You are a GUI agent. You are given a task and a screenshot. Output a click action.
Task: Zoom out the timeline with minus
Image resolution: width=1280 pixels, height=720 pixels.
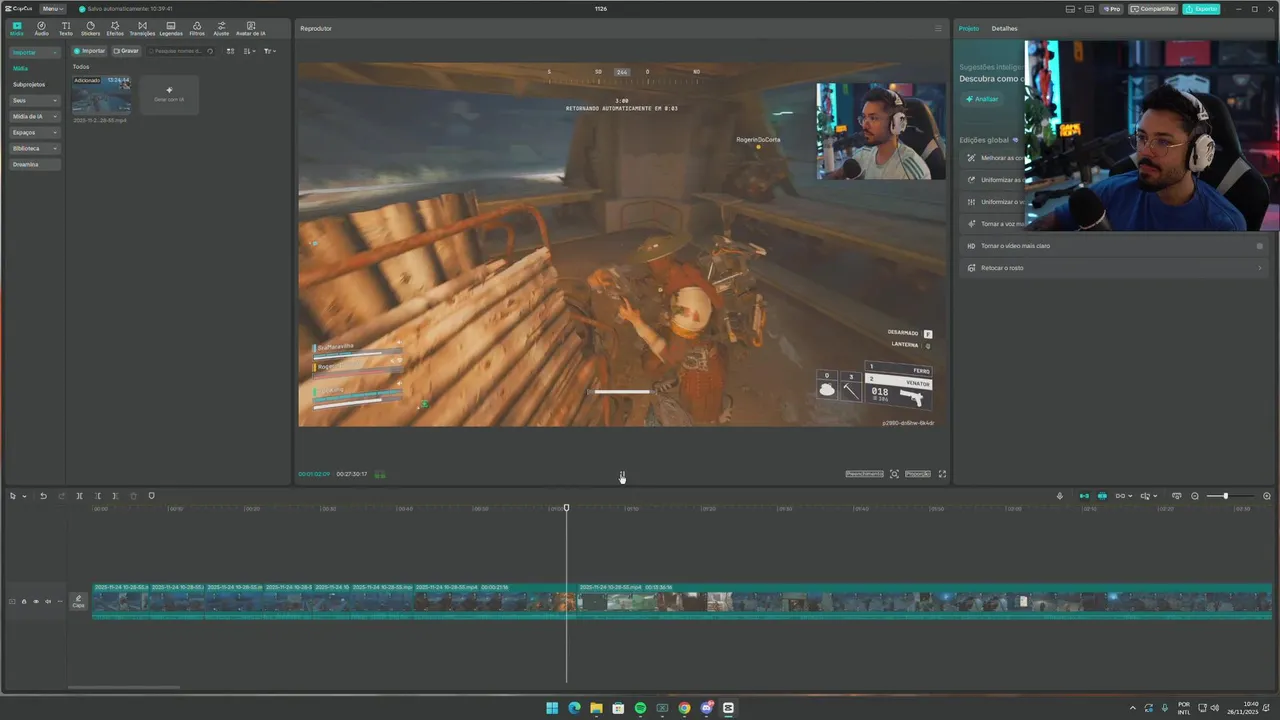(1195, 496)
